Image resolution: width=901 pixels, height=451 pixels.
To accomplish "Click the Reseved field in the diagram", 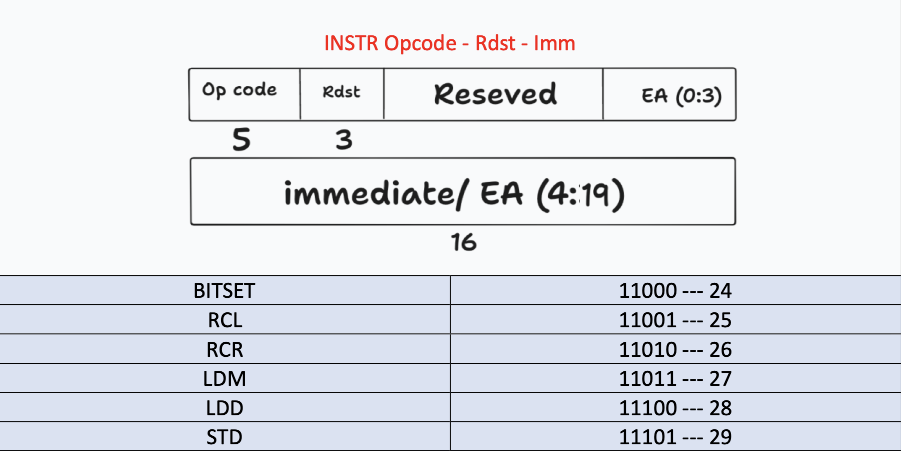I will 493,94.
